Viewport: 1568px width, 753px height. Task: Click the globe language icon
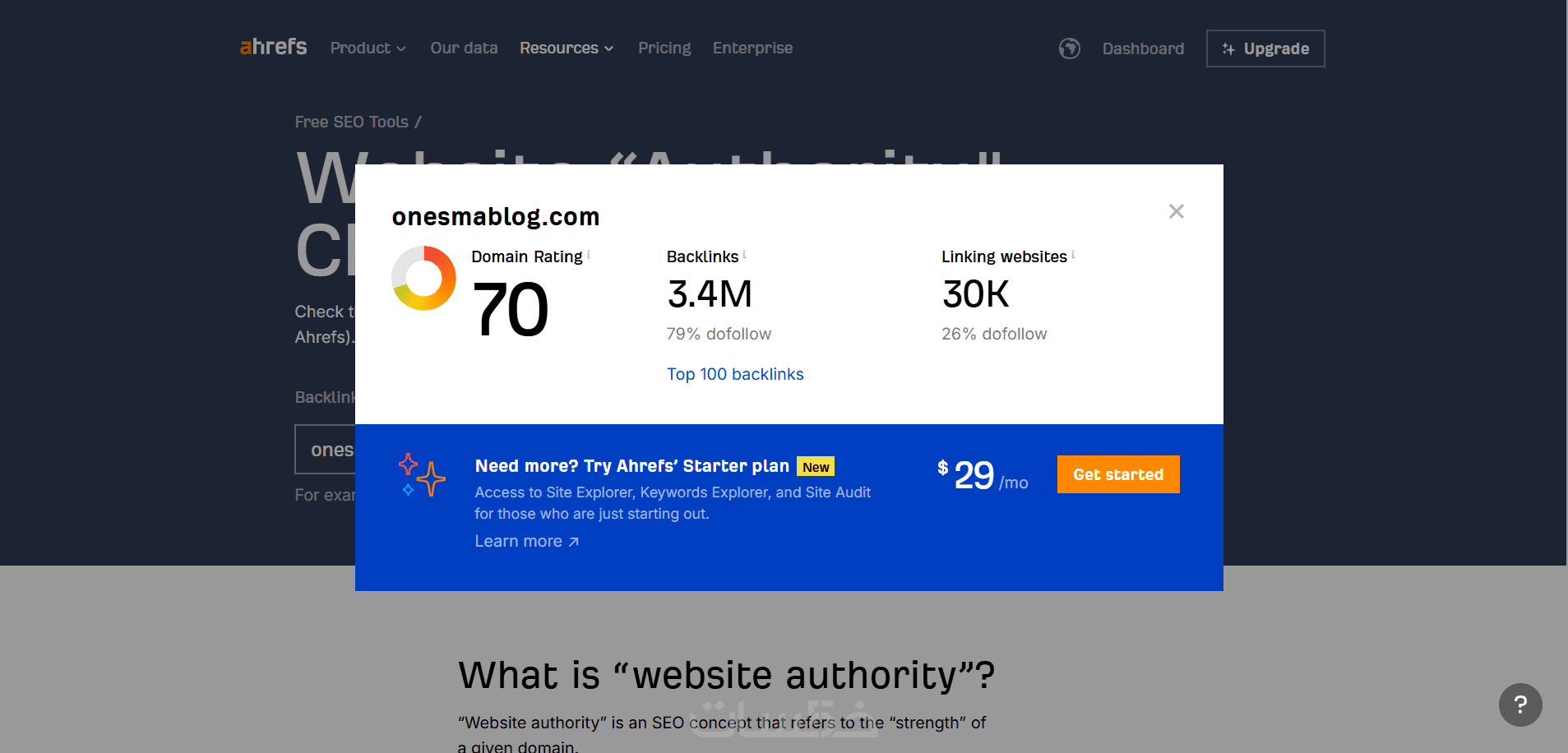1069,49
